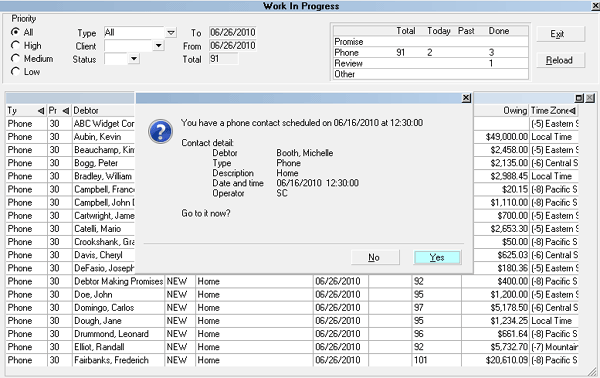The image size is (600, 378).
Task: Click the Time Zone column sort arrow
Action: pyautogui.click(x=572, y=111)
